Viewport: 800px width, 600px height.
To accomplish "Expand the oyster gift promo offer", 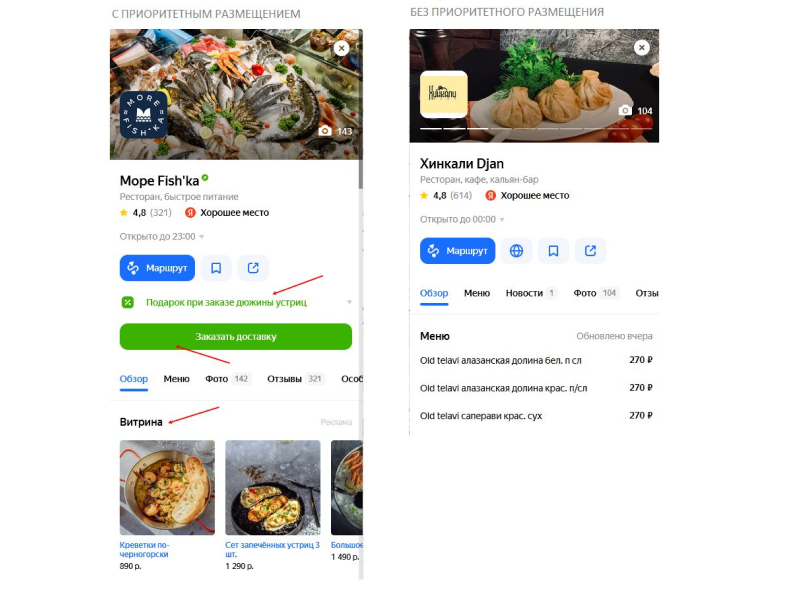I will tap(236, 303).
